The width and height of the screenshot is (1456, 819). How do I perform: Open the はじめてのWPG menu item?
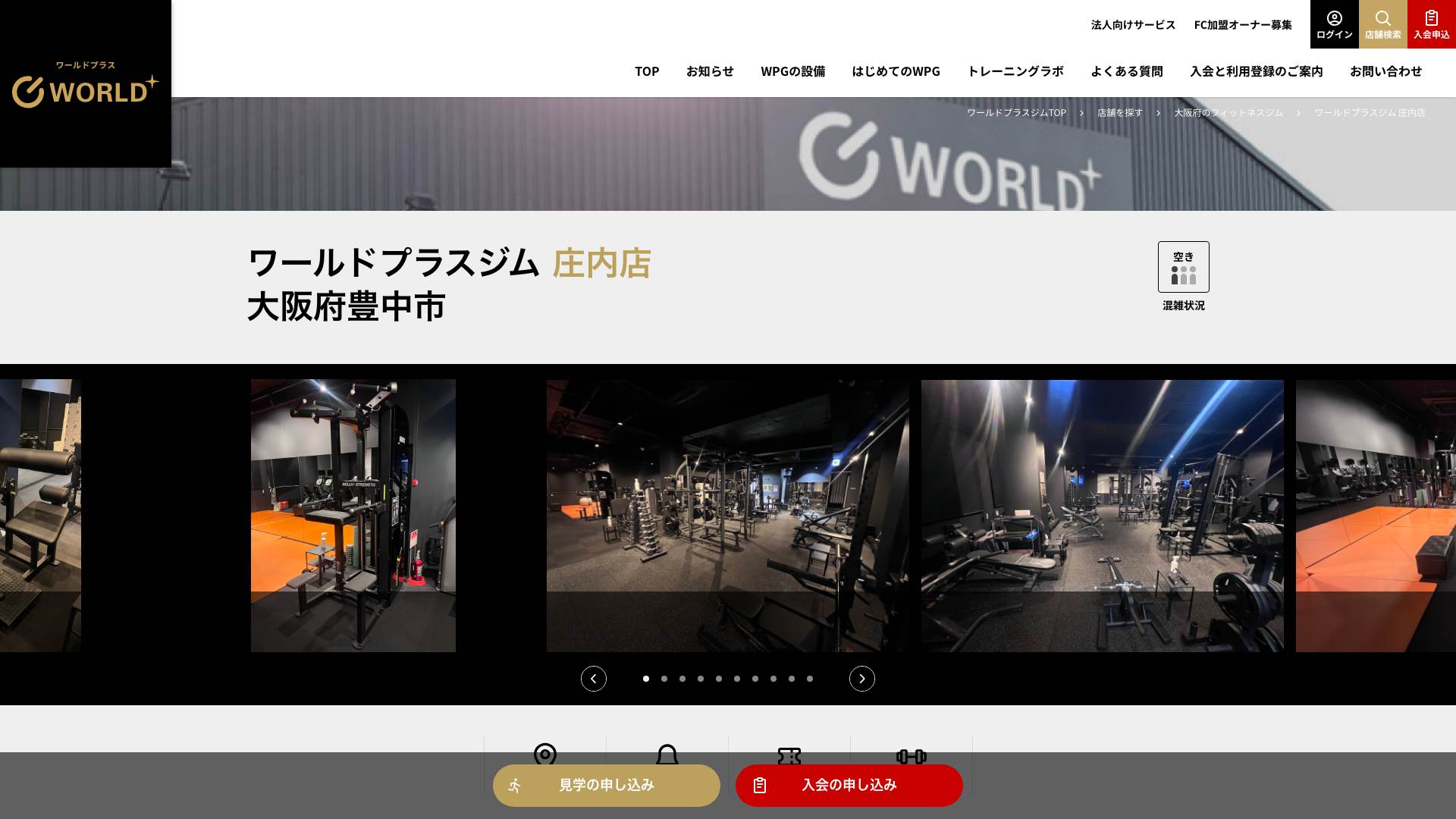(896, 71)
